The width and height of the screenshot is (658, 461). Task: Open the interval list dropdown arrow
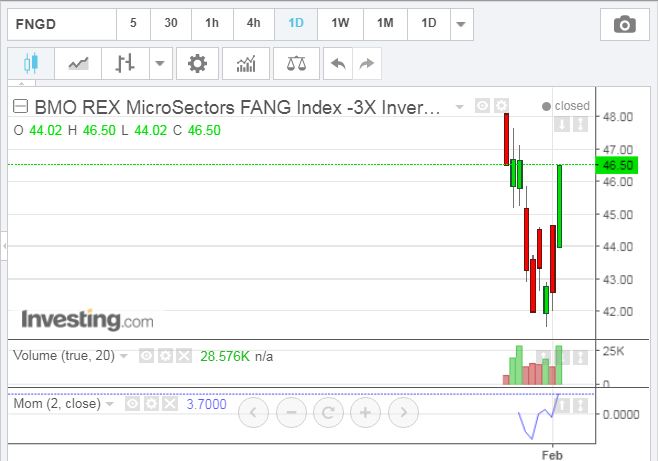point(461,24)
